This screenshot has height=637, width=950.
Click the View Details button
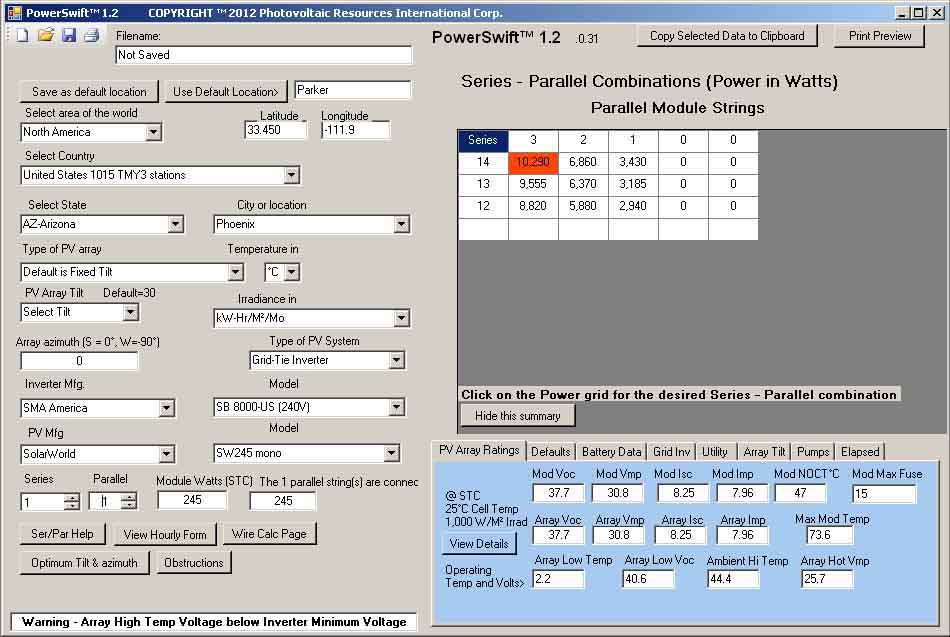click(x=479, y=544)
